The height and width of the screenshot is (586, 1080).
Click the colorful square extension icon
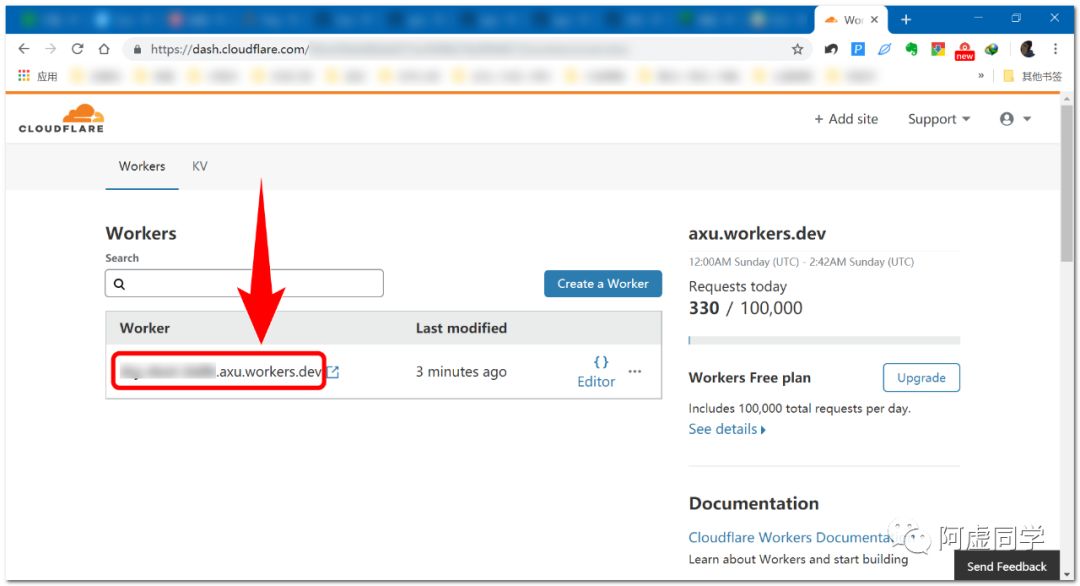[937, 49]
